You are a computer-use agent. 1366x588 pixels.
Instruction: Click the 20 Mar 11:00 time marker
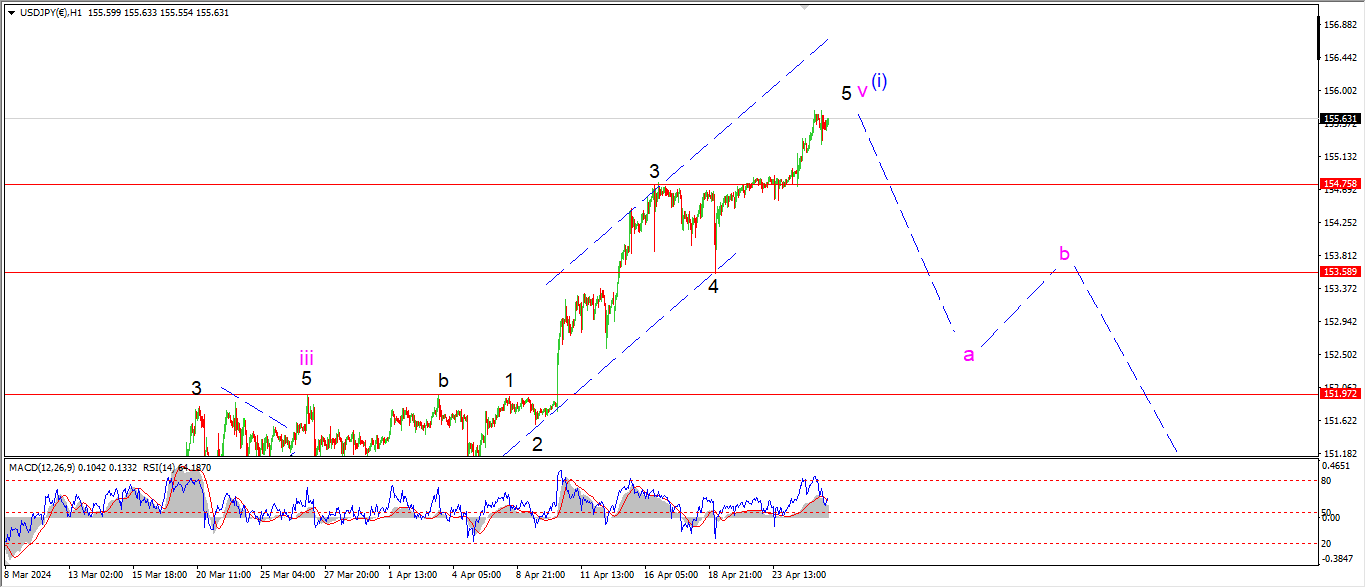pyautogui.click(x=224, y=575)
